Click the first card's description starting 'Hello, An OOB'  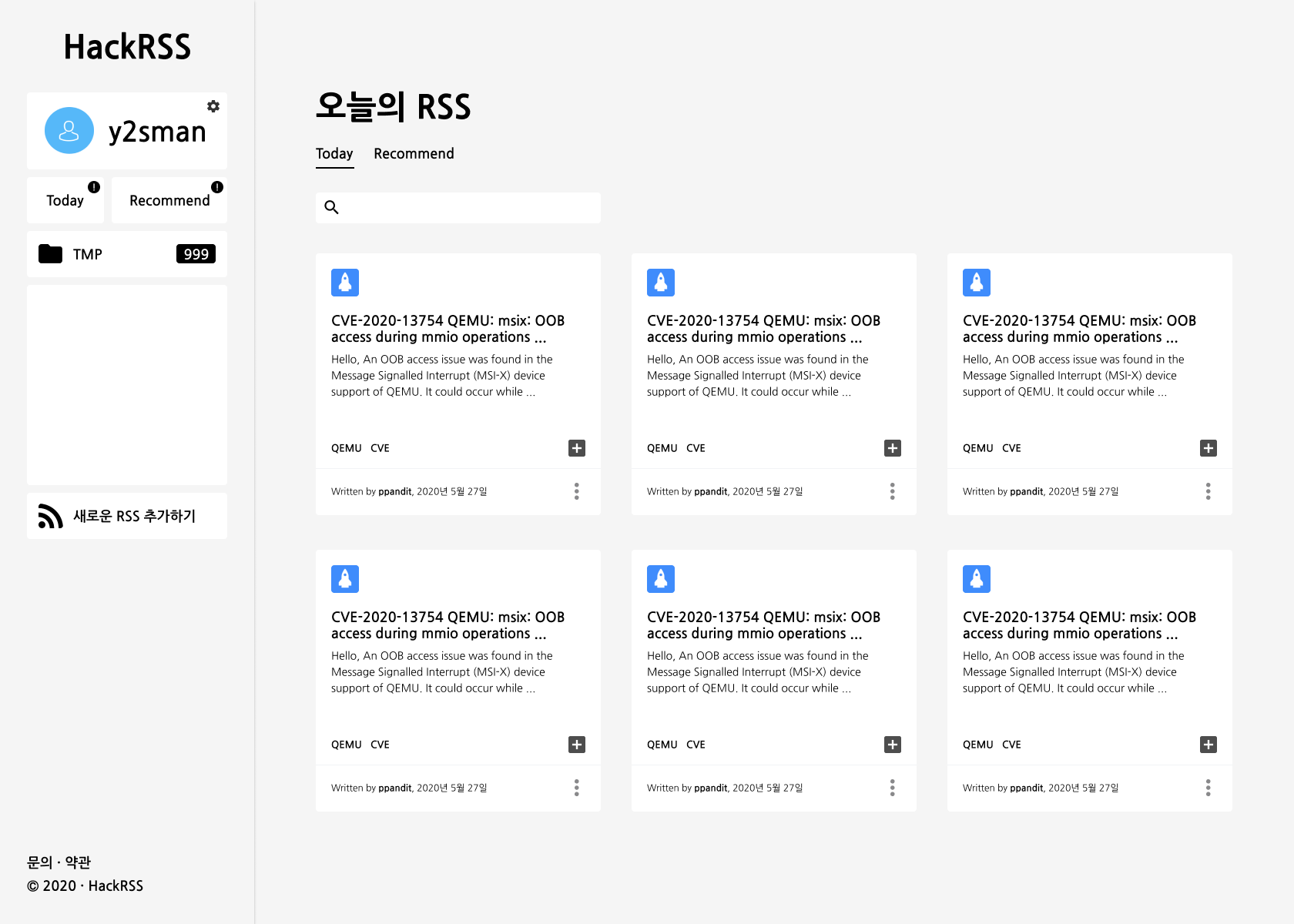442,376
